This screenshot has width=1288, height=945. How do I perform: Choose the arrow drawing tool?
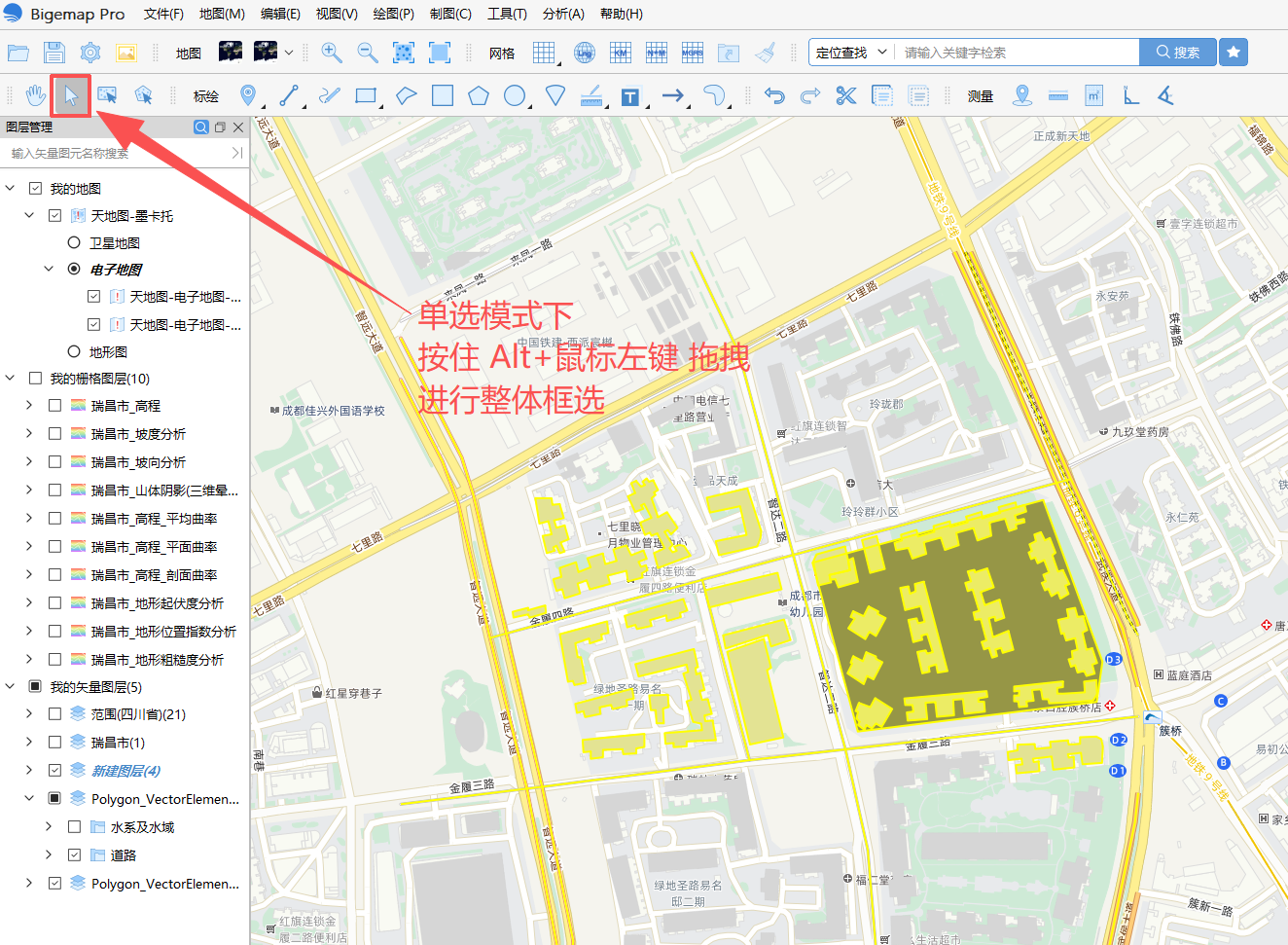[x=672, y=95]
